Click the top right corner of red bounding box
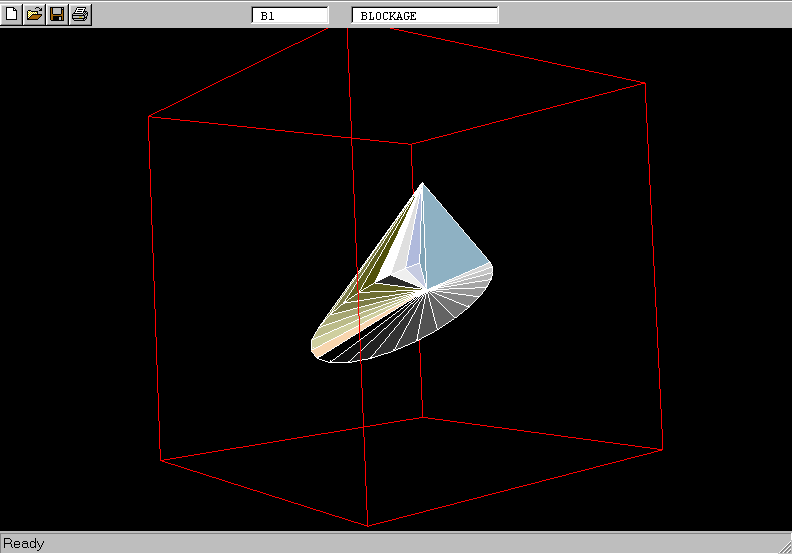 tap(645, 83)
